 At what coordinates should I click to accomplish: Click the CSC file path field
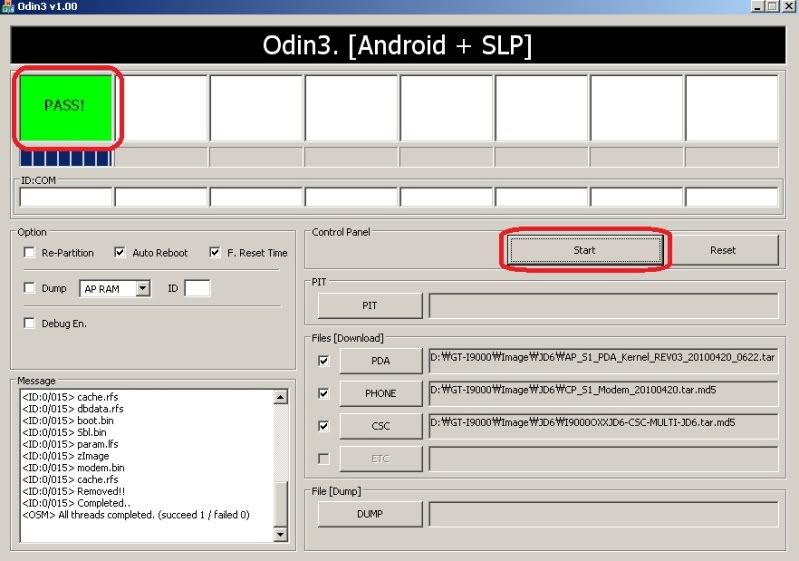[x=604, y=426]
